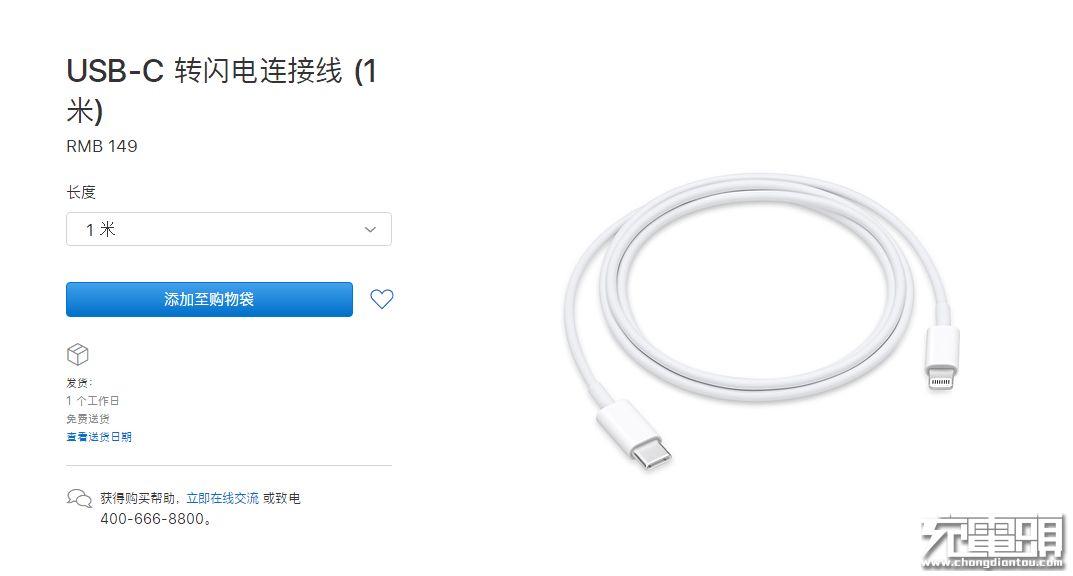Viewport: 1073px width, 576px height.
Task: Click the 免费送货 shipping text
Action: (88, 419)
